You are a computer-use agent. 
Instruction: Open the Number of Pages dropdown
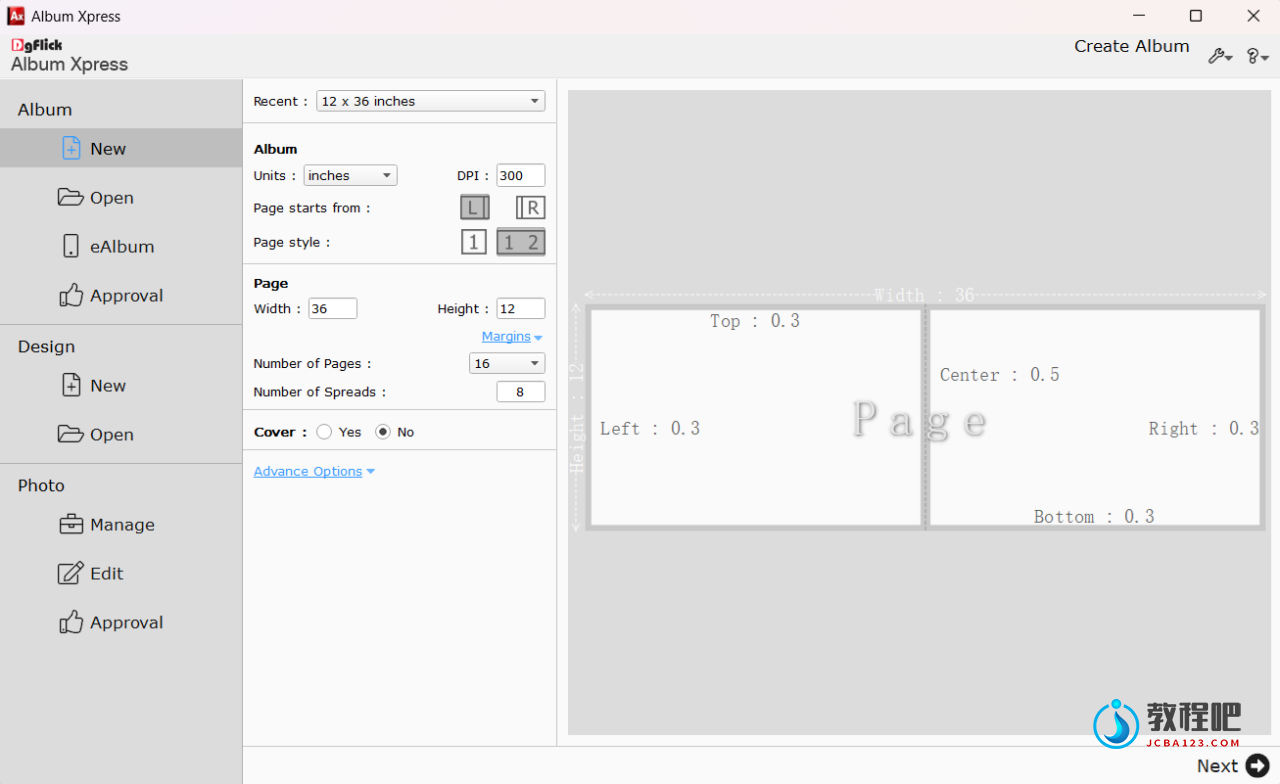(507, 363)
